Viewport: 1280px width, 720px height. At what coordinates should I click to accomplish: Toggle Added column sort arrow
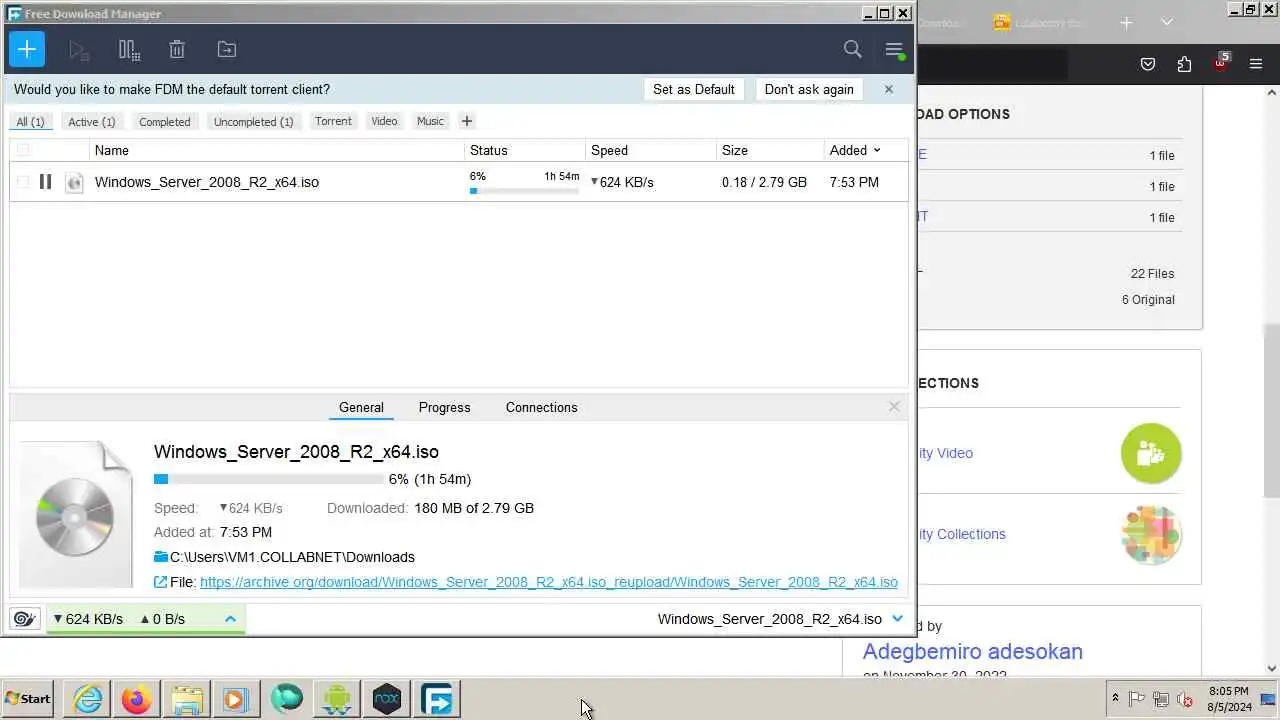pos(877,150)
